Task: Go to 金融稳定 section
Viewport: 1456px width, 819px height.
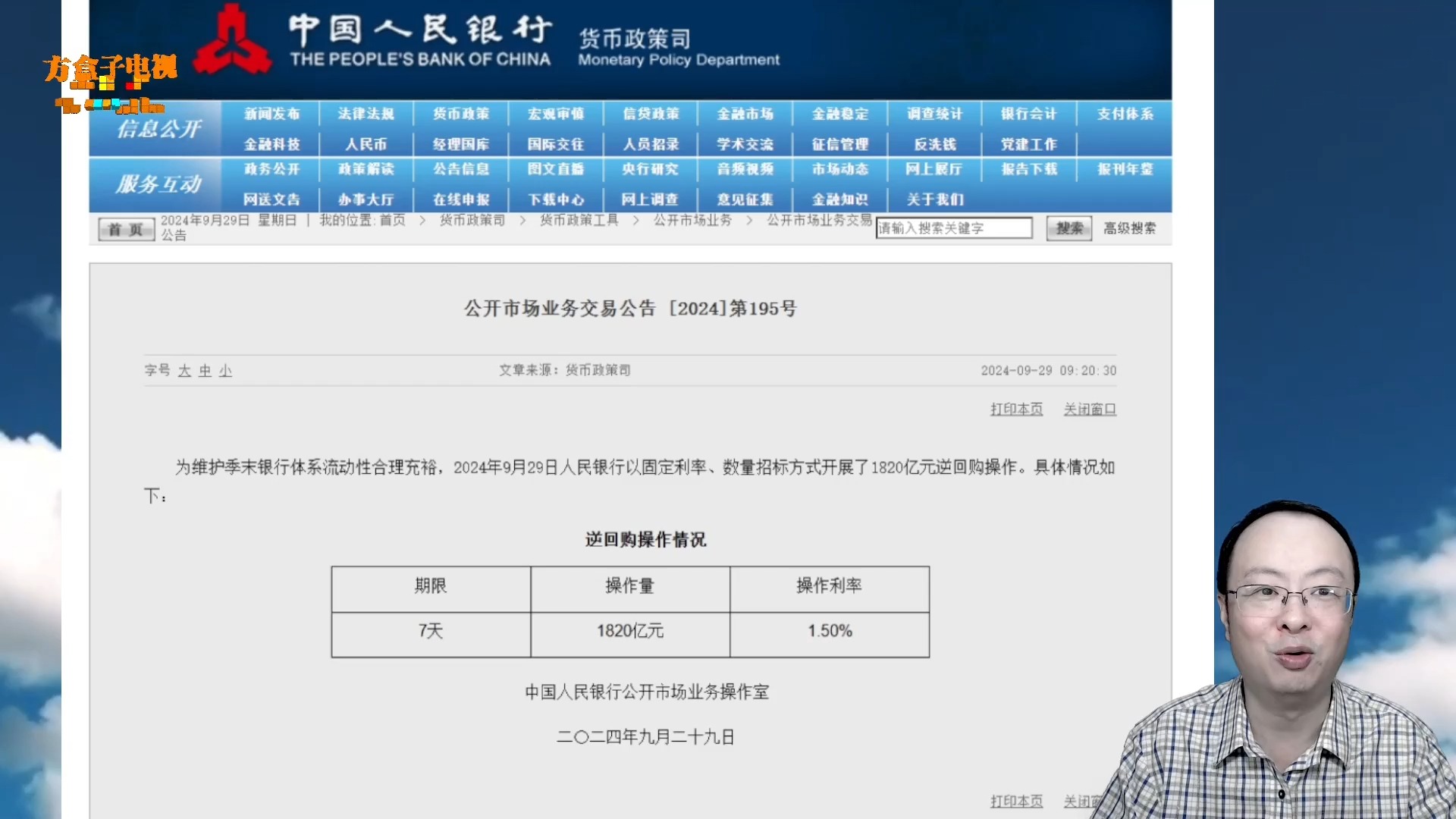Action: point(840,114)
